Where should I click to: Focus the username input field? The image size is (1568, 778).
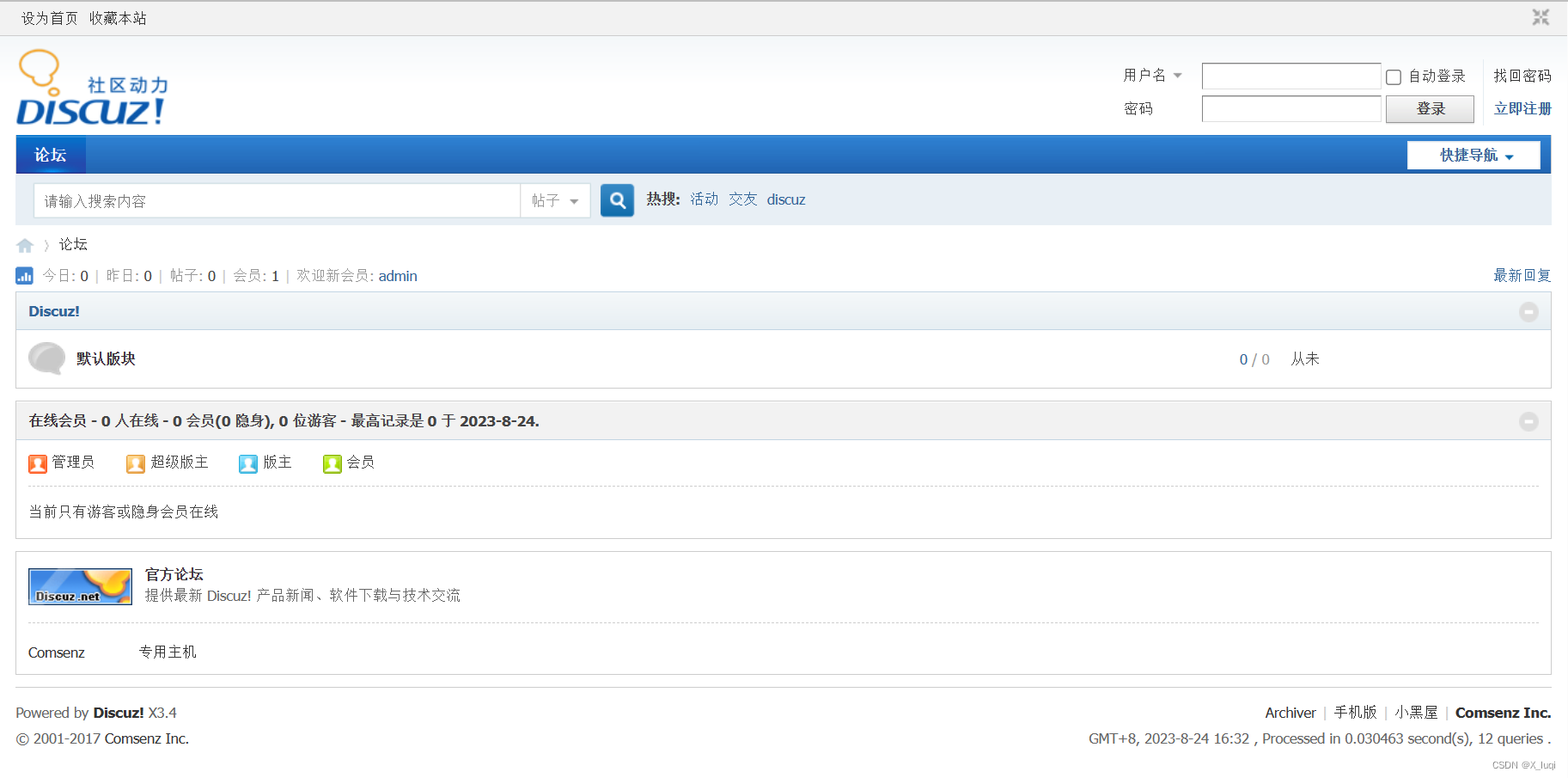point(1291,77)
